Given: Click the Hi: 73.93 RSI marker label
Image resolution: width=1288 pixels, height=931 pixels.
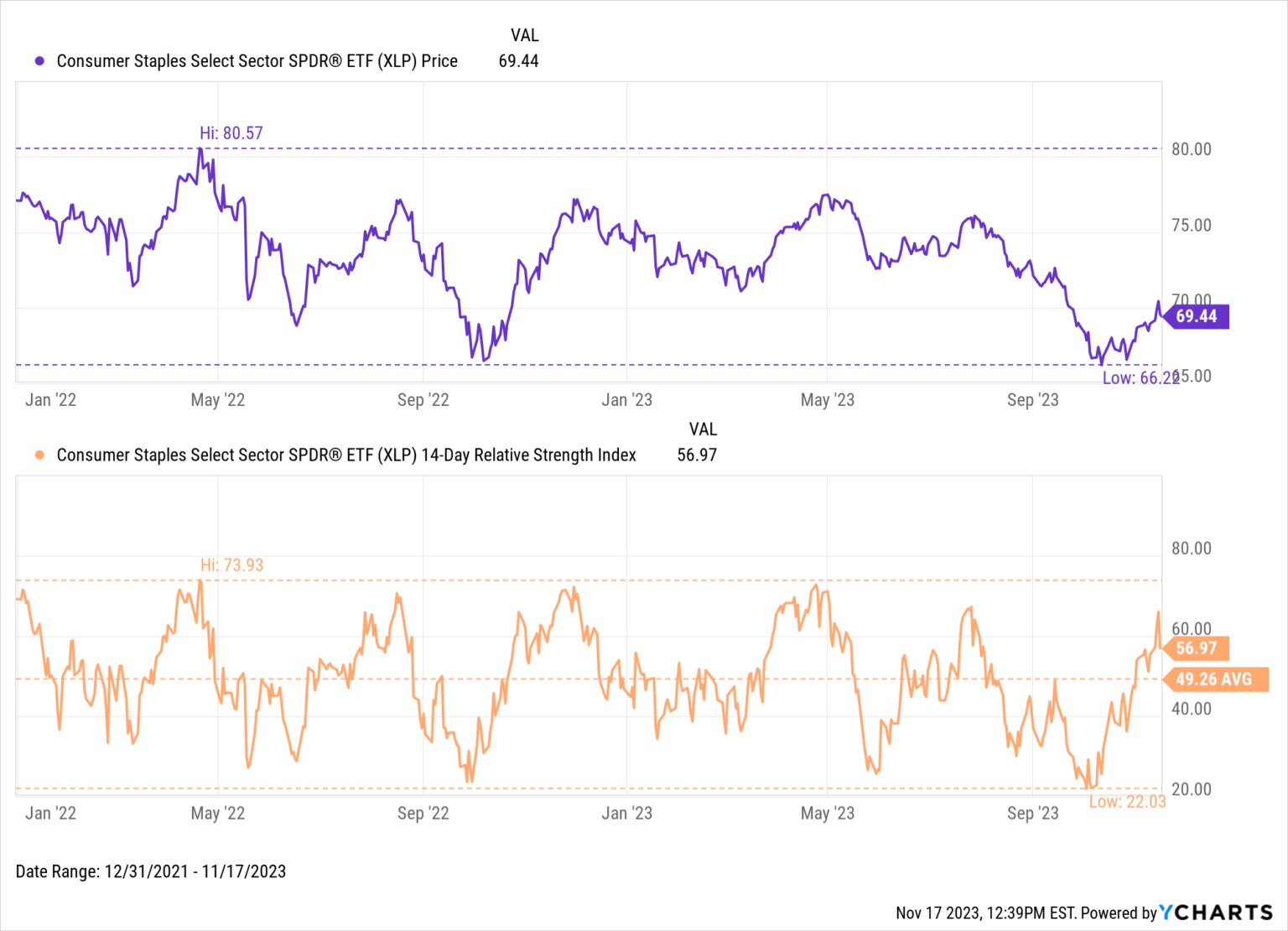Looking at the screenshot, I should tap(231, 565).
